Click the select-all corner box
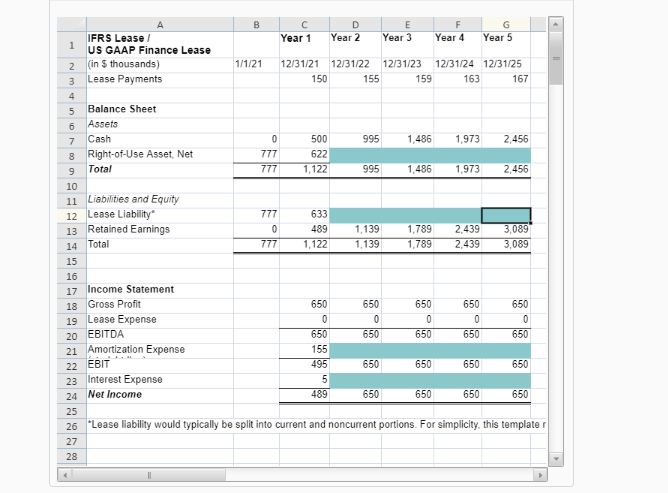 click(x=72, y=24)
